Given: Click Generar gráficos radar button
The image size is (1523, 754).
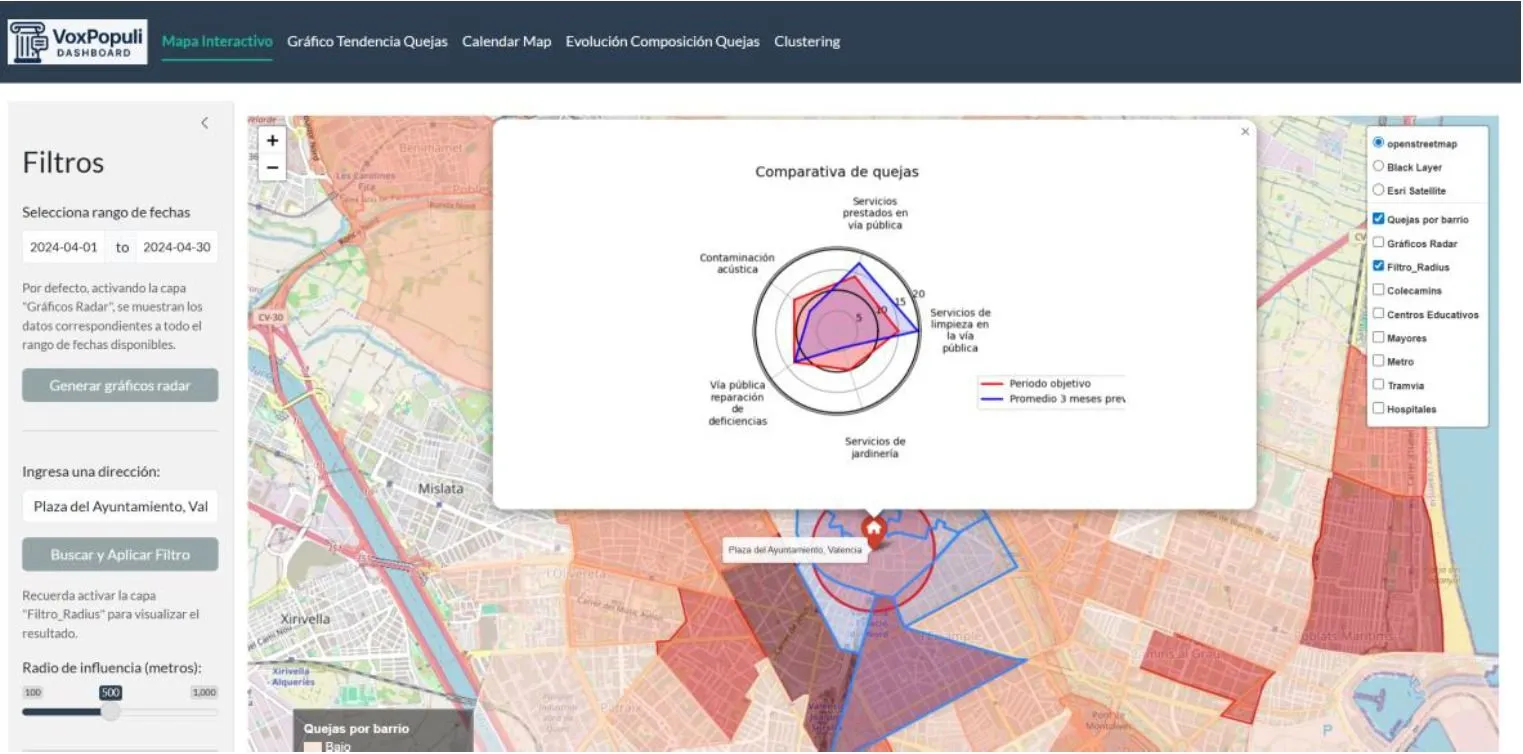Looking at the screenshot, I should point(120,385).
